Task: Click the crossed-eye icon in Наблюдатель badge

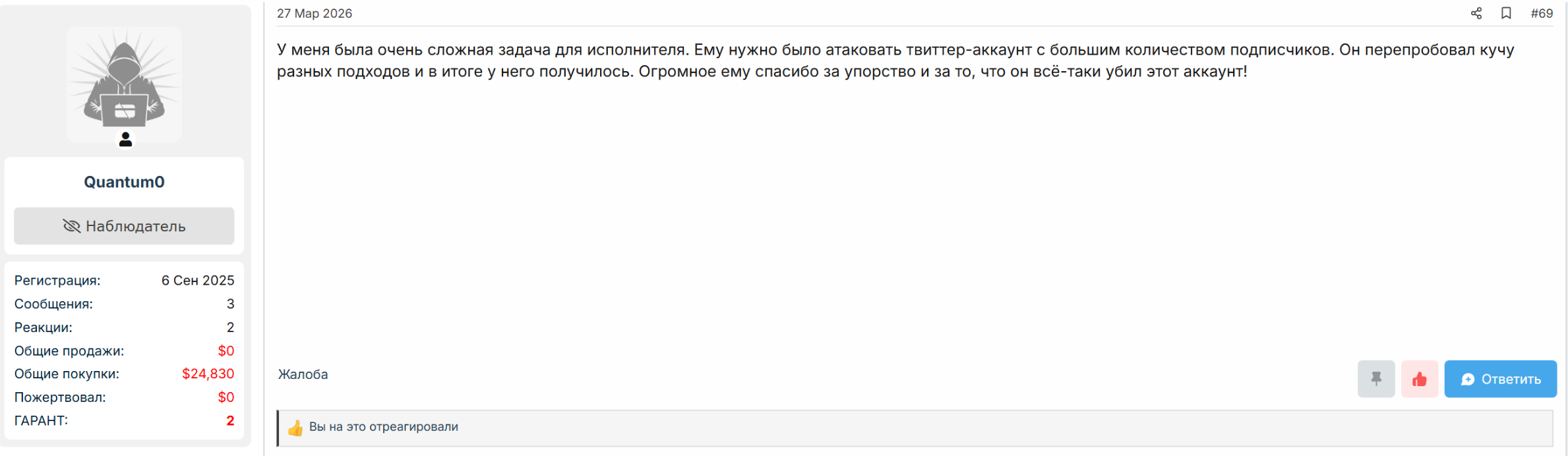Action: 71,226
